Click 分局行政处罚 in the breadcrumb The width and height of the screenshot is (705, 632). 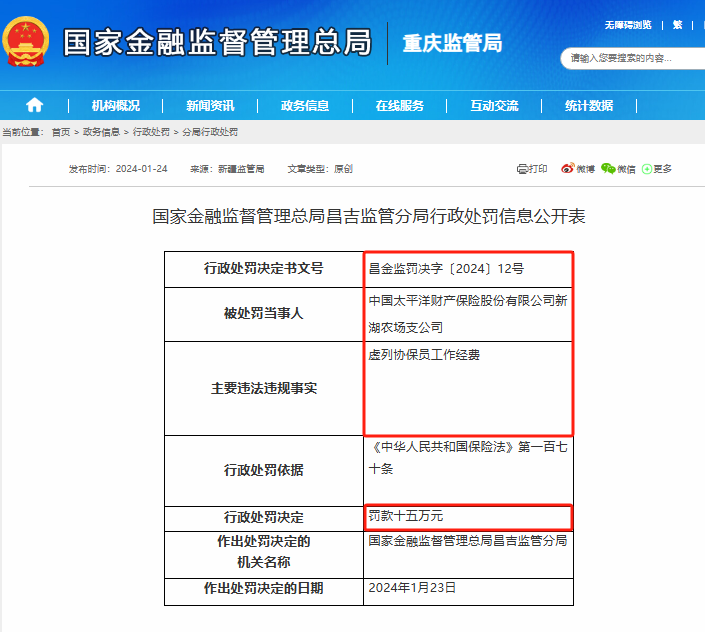(209, 132)
